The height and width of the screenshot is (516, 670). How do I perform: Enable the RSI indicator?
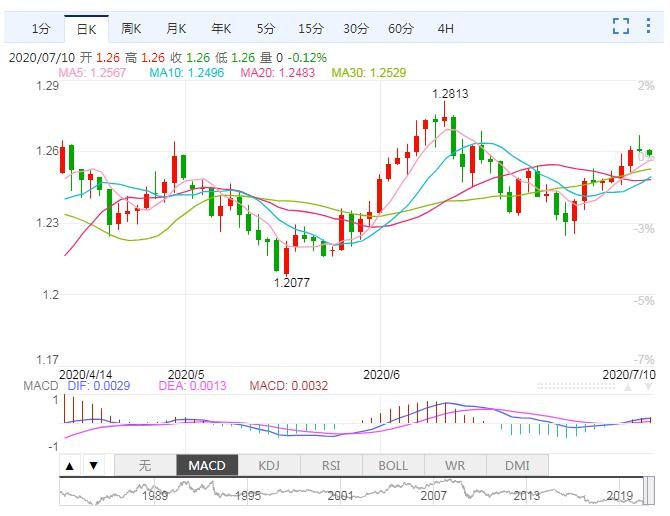(x=331, y=465)
